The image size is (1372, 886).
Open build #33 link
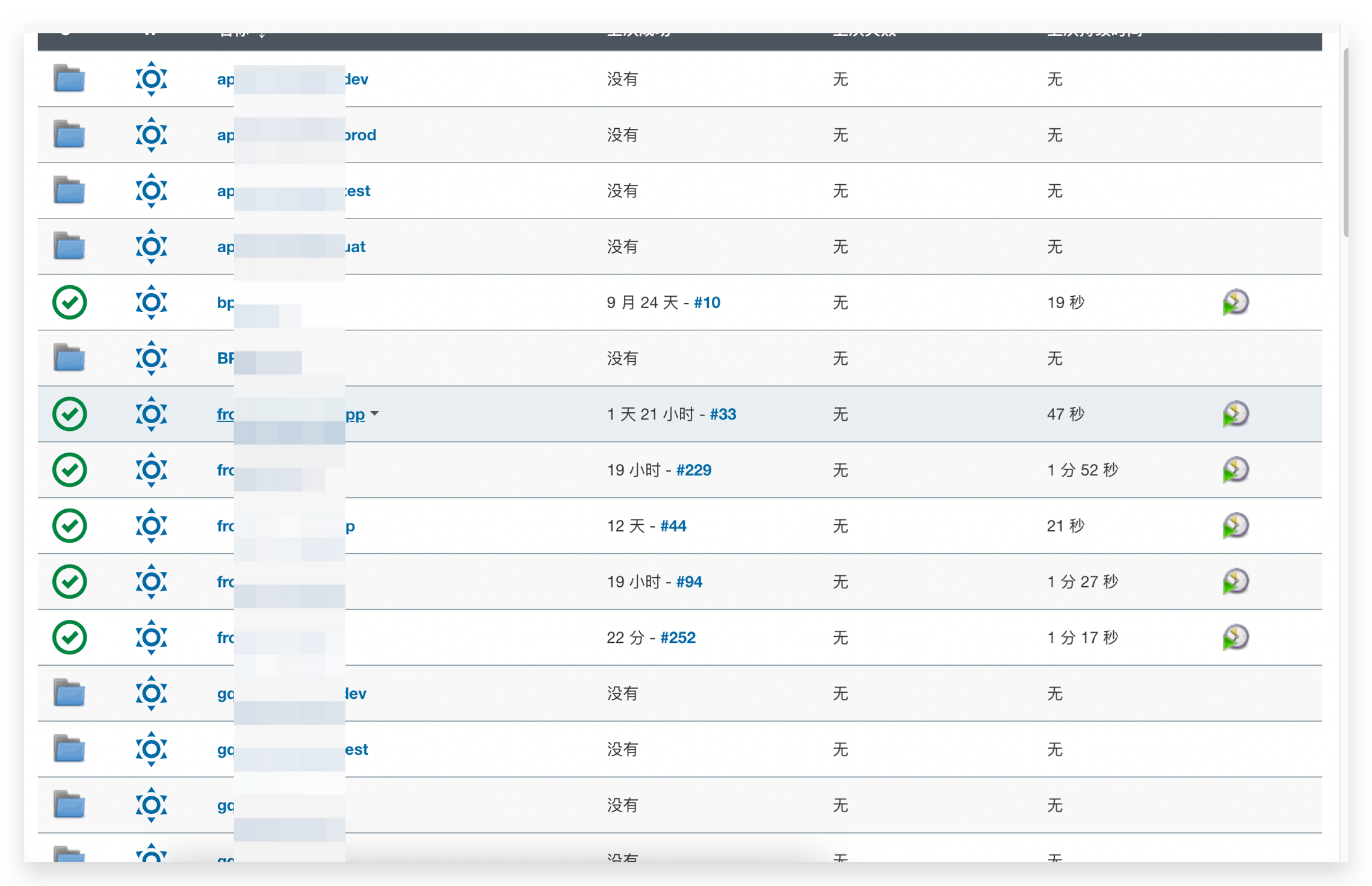[723, 414]
